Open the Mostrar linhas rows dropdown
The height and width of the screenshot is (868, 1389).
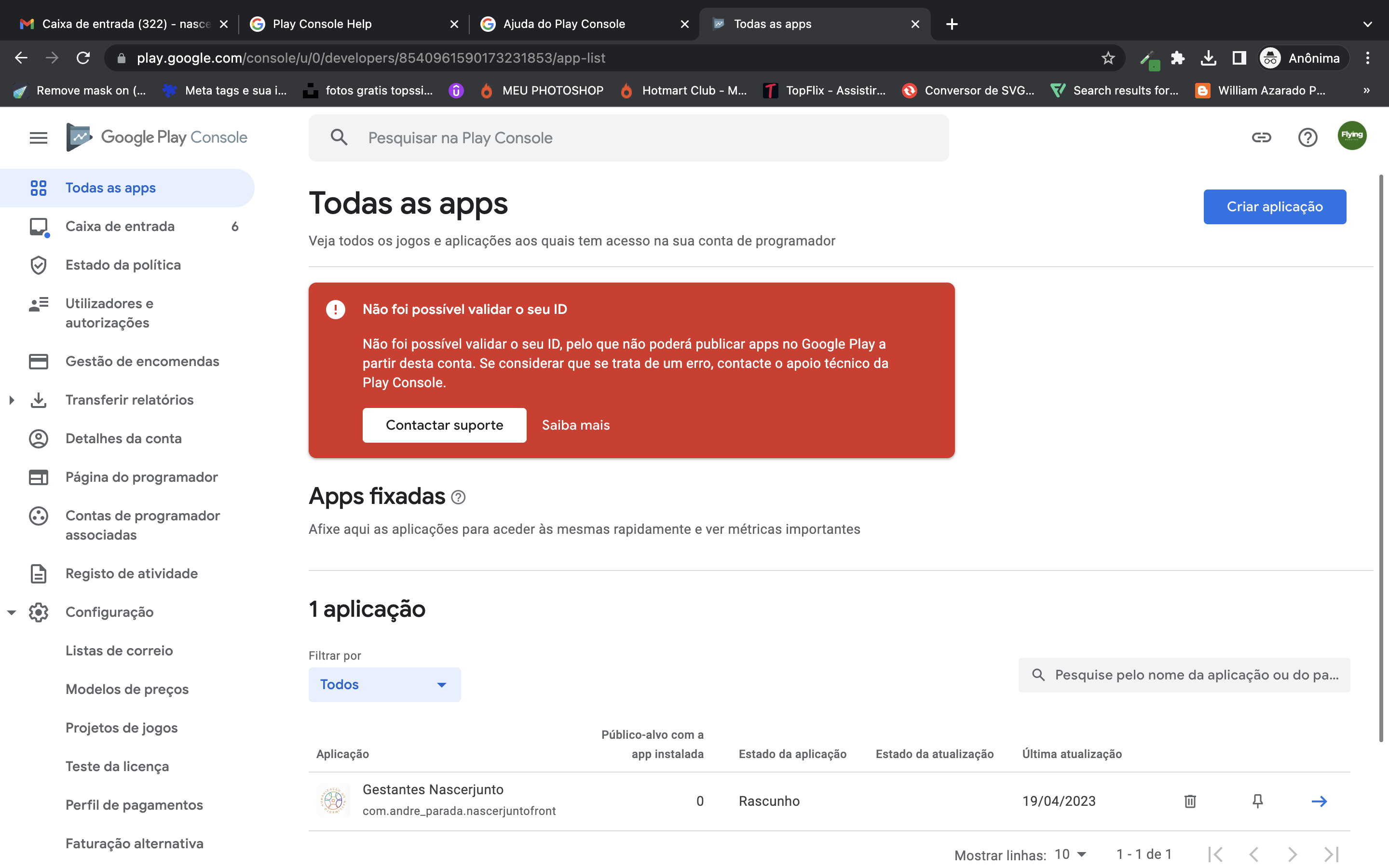coord(1071,854)
